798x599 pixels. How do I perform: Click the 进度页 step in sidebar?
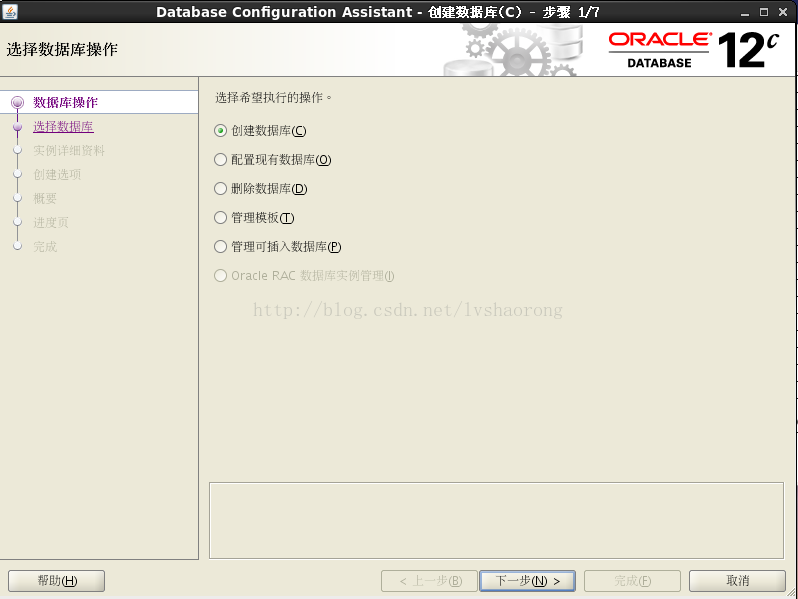(51, 222)
